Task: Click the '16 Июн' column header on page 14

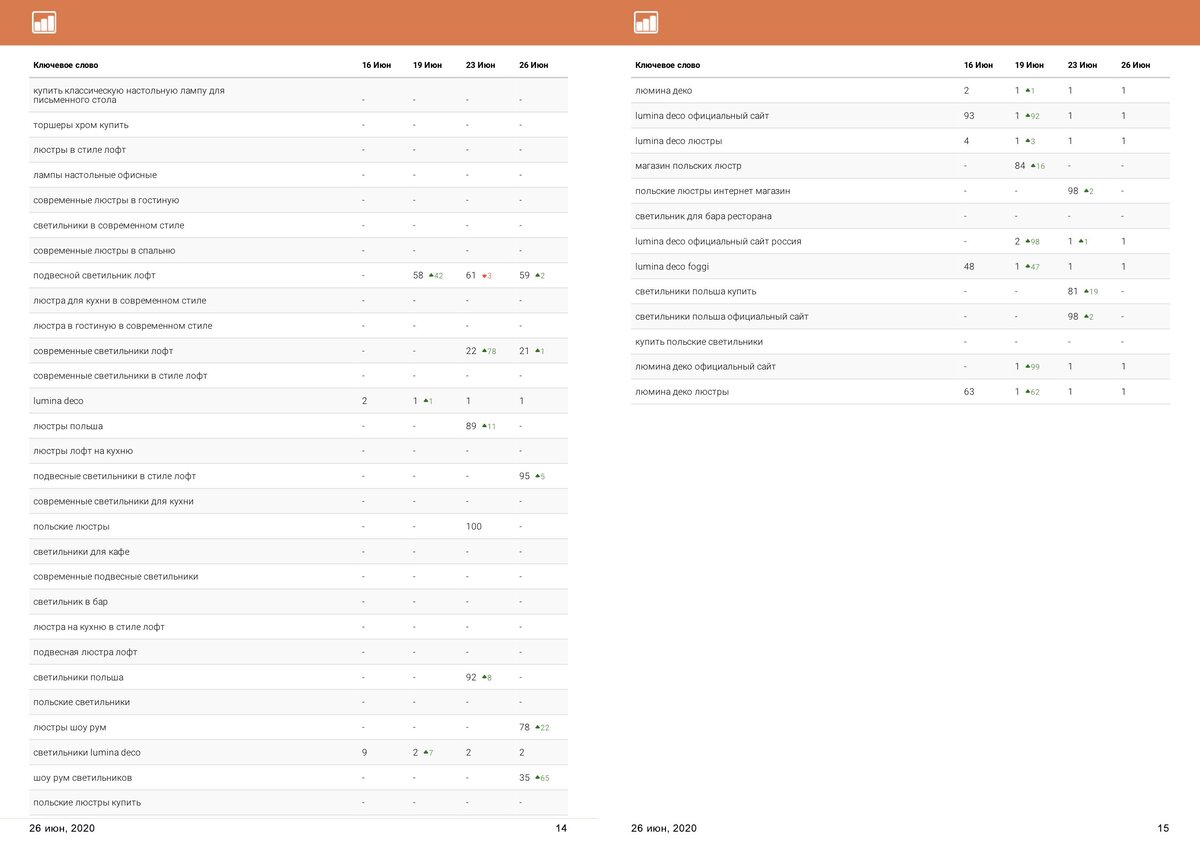Action: [376, 65]
